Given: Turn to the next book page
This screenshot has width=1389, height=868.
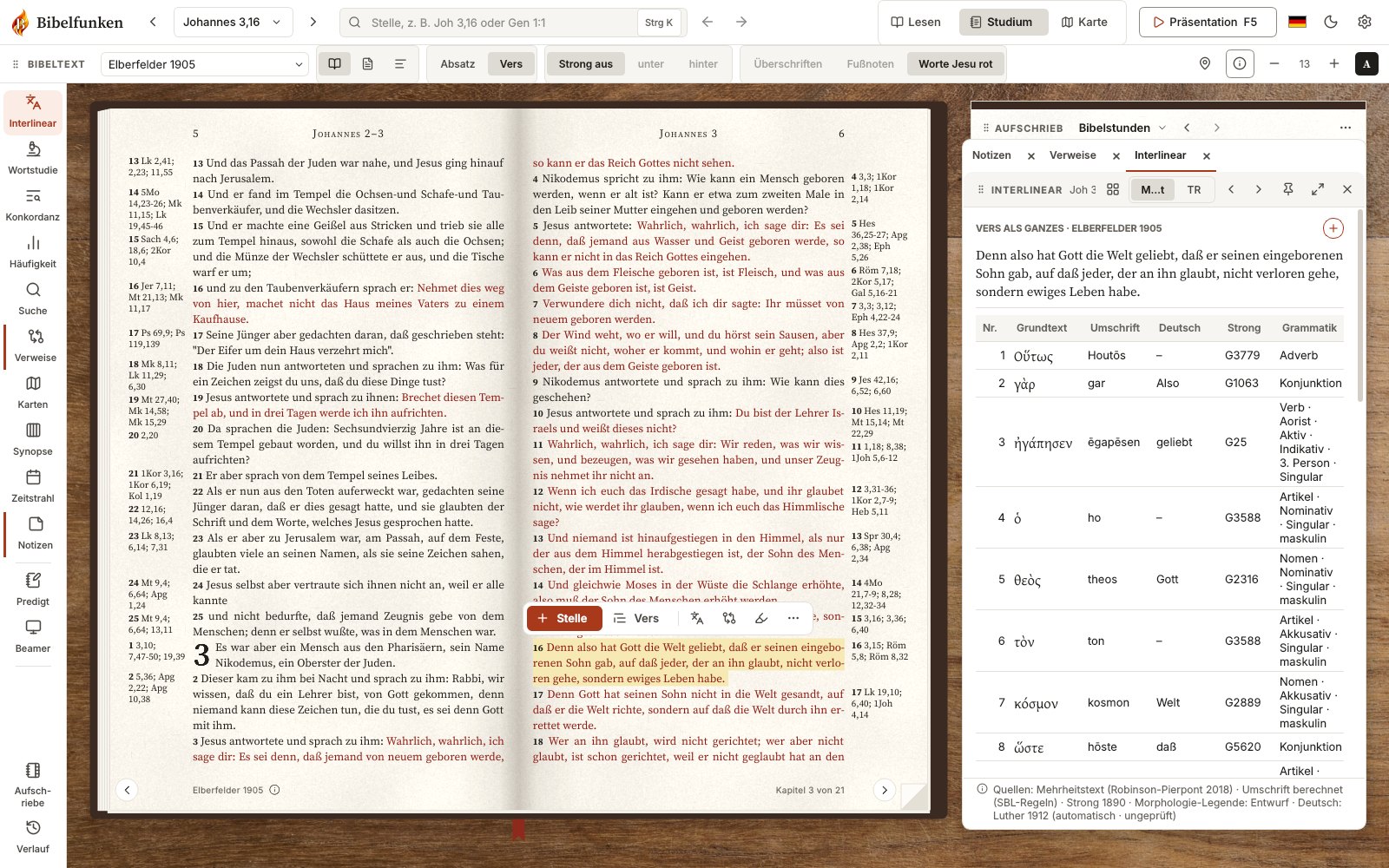Looking at the screenshot, I should tap(884, 790).
